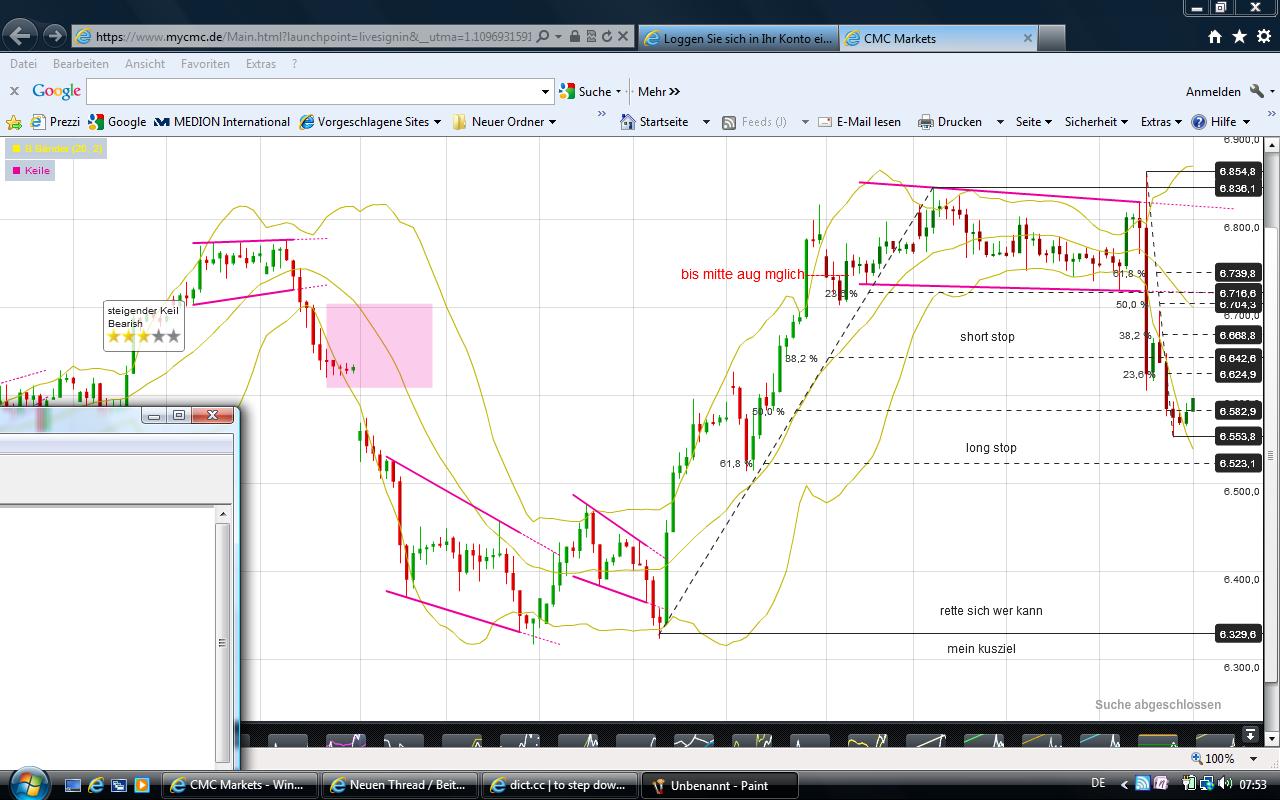
Task: Click the Google toolbar Suche button
Action: coord(589,91)
